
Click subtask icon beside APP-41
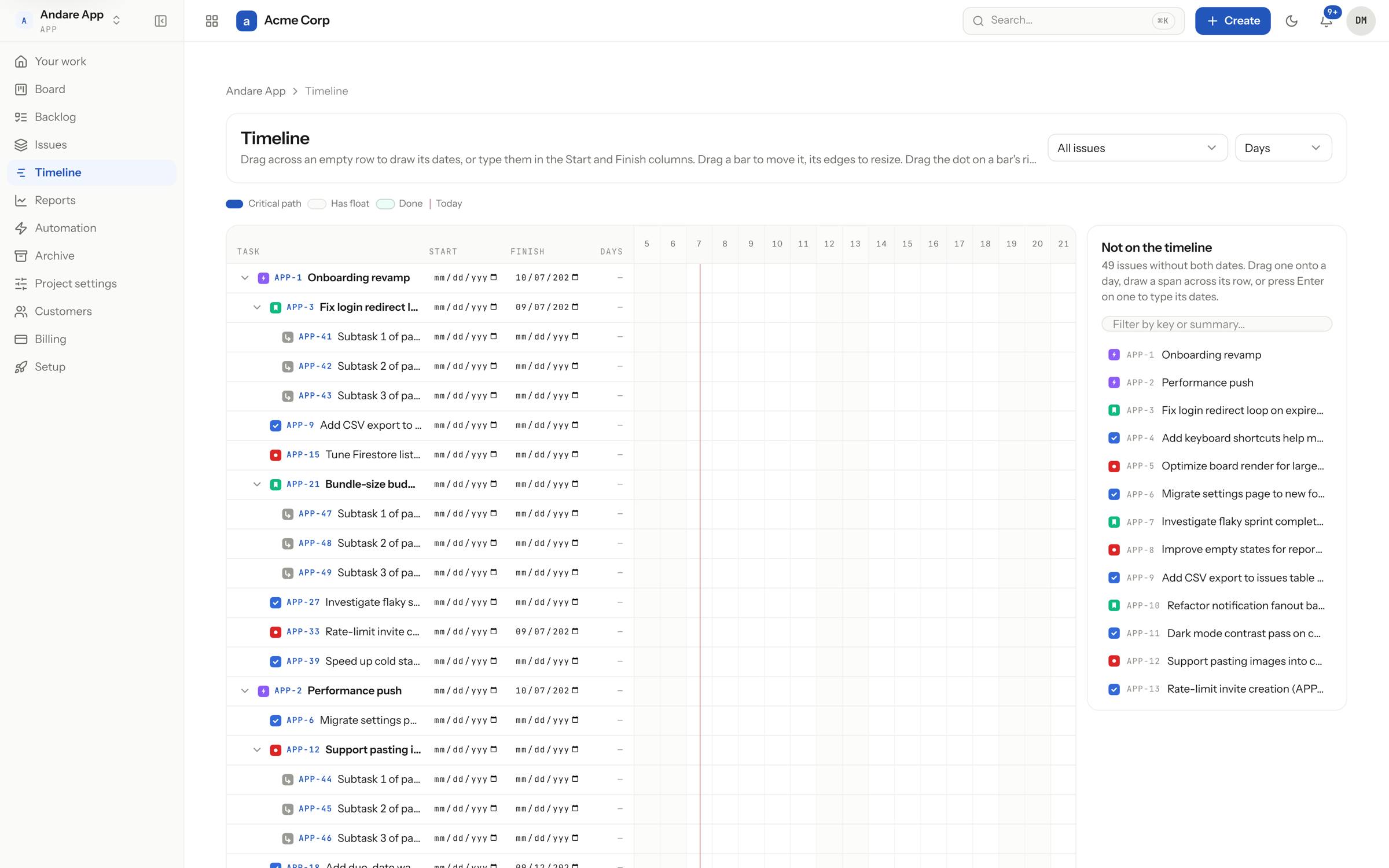[x=288, y=337]
